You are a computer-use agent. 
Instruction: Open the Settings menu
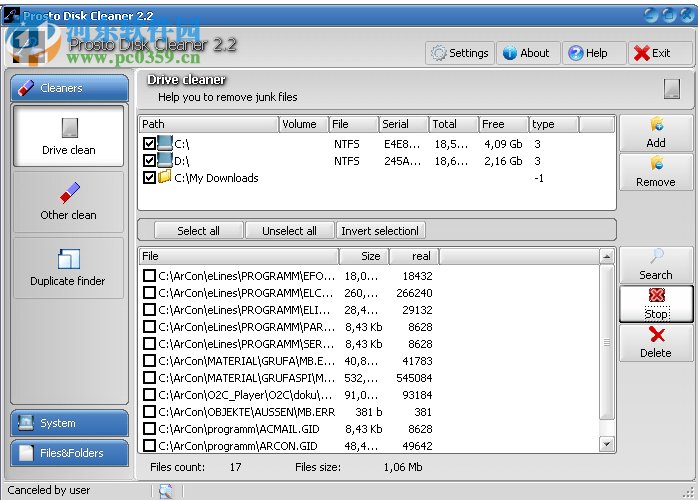pos(459,53)
